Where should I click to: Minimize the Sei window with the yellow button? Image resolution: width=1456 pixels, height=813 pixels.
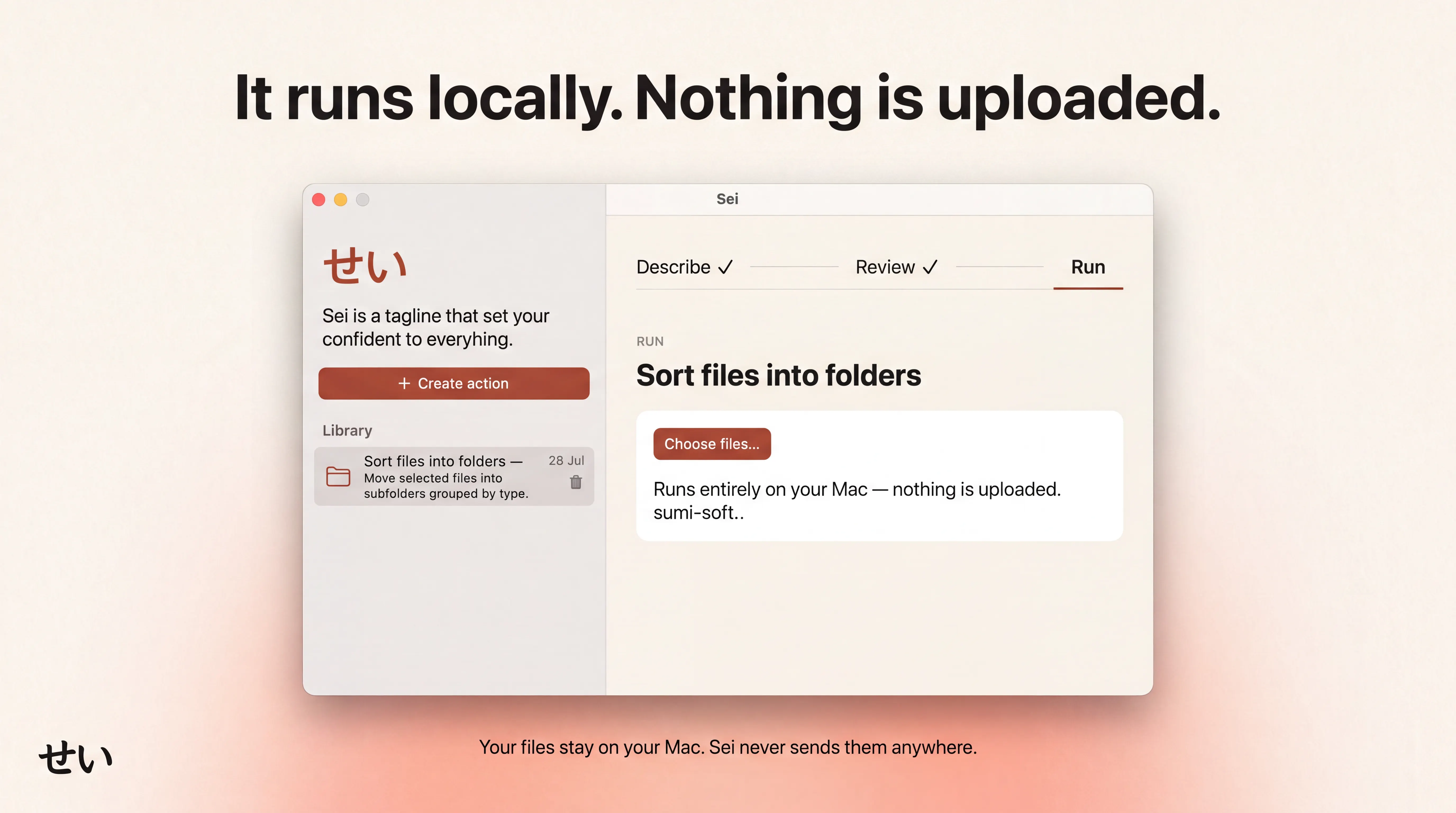(341, 200)
